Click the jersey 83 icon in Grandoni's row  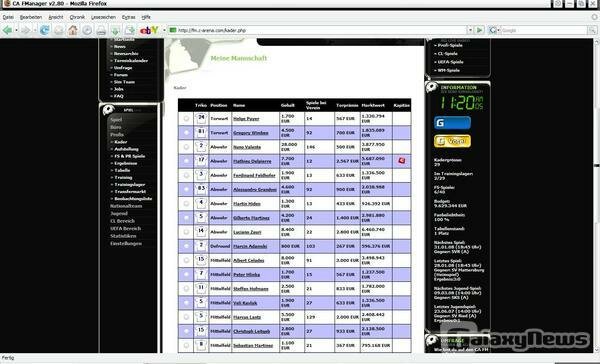(201, 189)
